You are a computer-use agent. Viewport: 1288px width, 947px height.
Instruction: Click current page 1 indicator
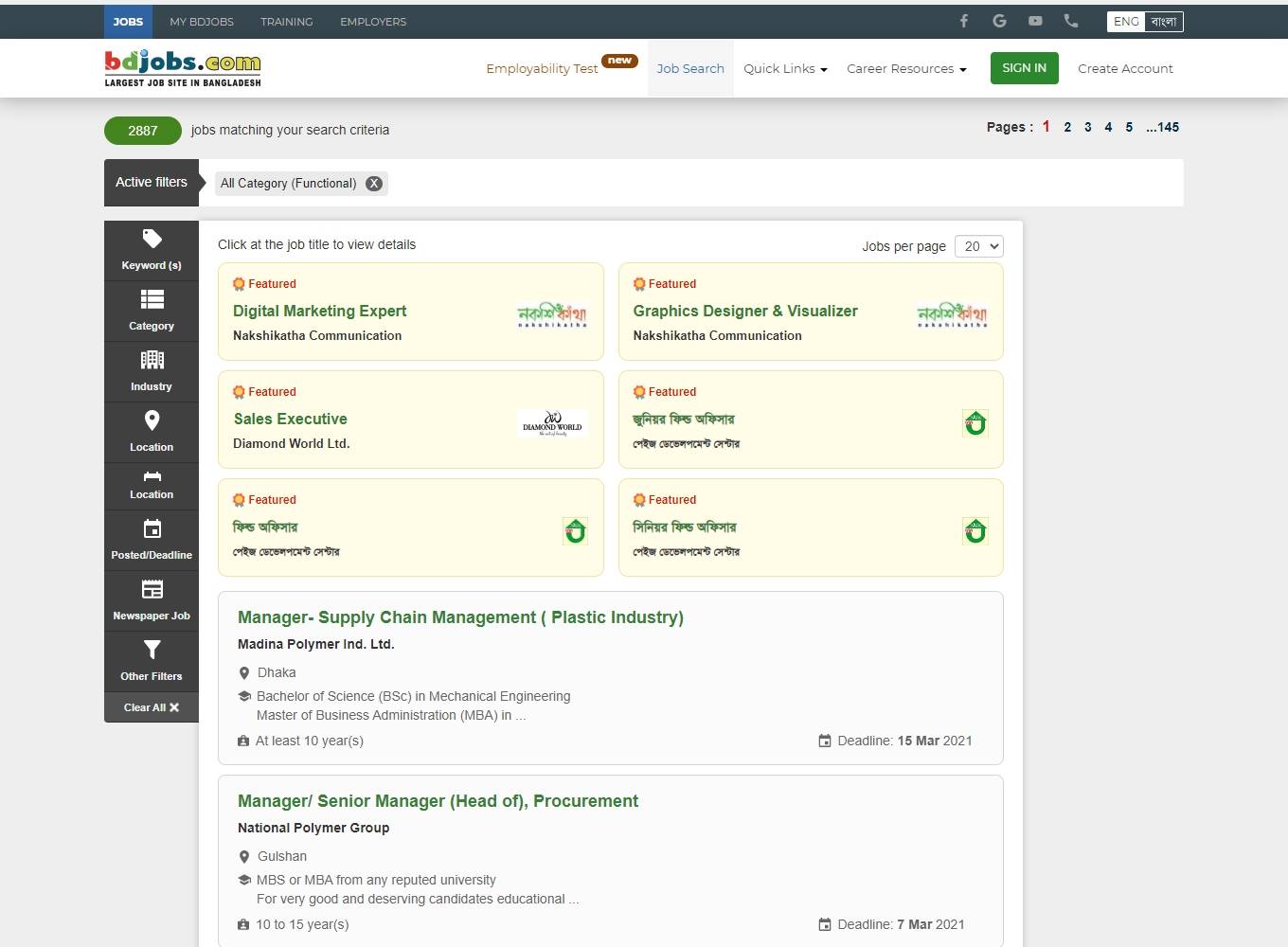coord(1046,127)
